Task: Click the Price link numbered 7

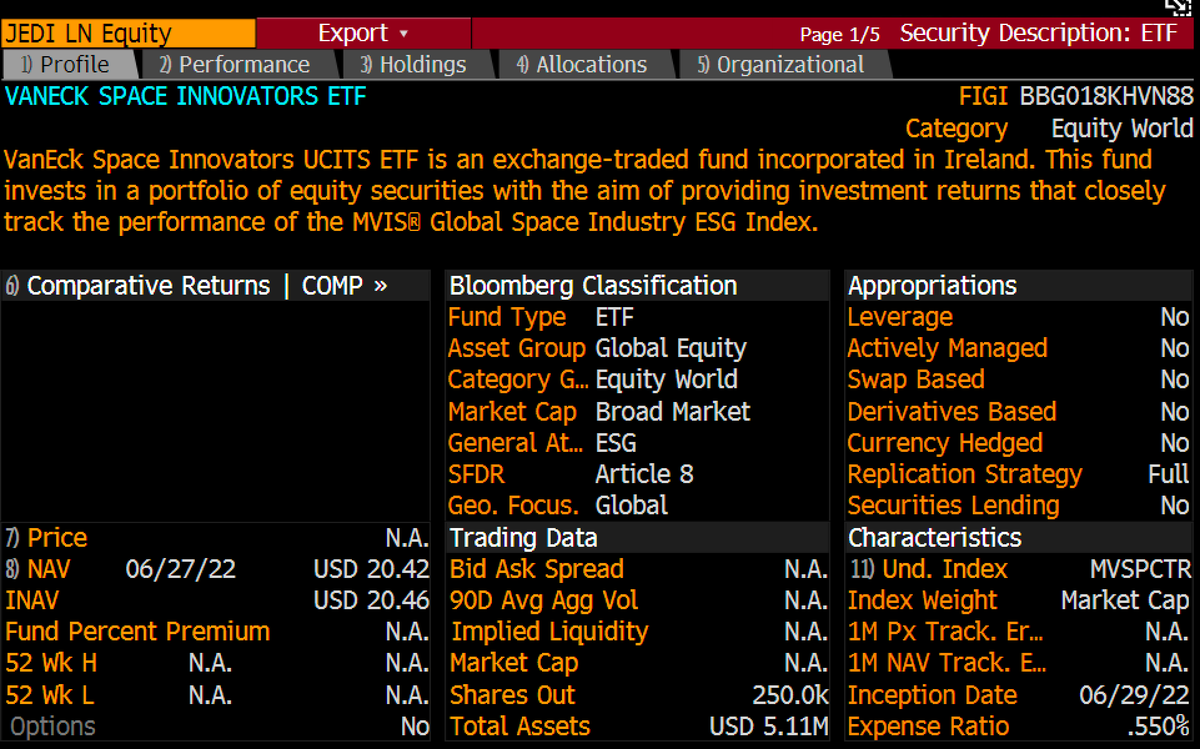Action: 46,538
